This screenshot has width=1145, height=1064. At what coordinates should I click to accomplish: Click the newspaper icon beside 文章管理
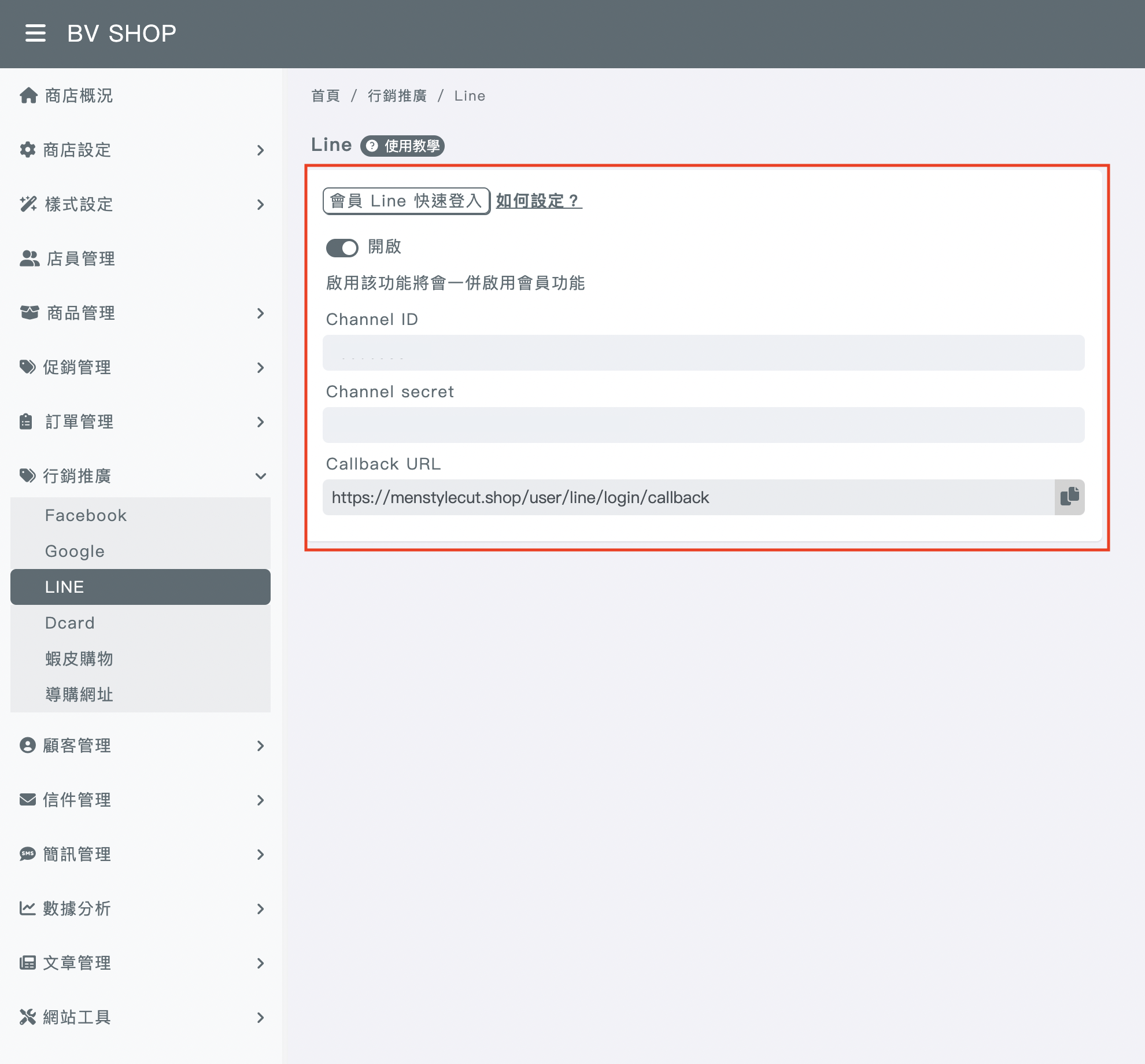click(x=27, y=962)
